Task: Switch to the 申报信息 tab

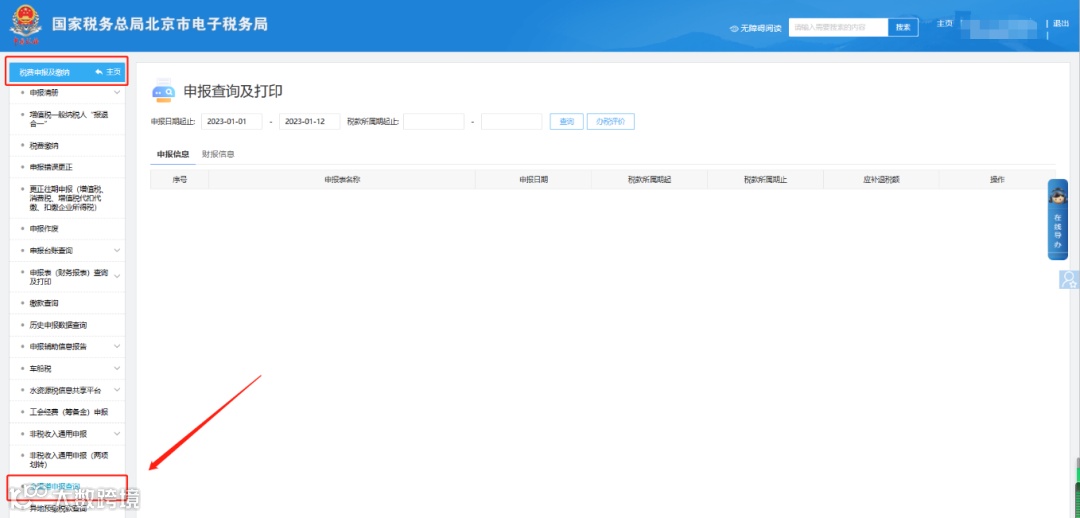Action: pos(173,154)
